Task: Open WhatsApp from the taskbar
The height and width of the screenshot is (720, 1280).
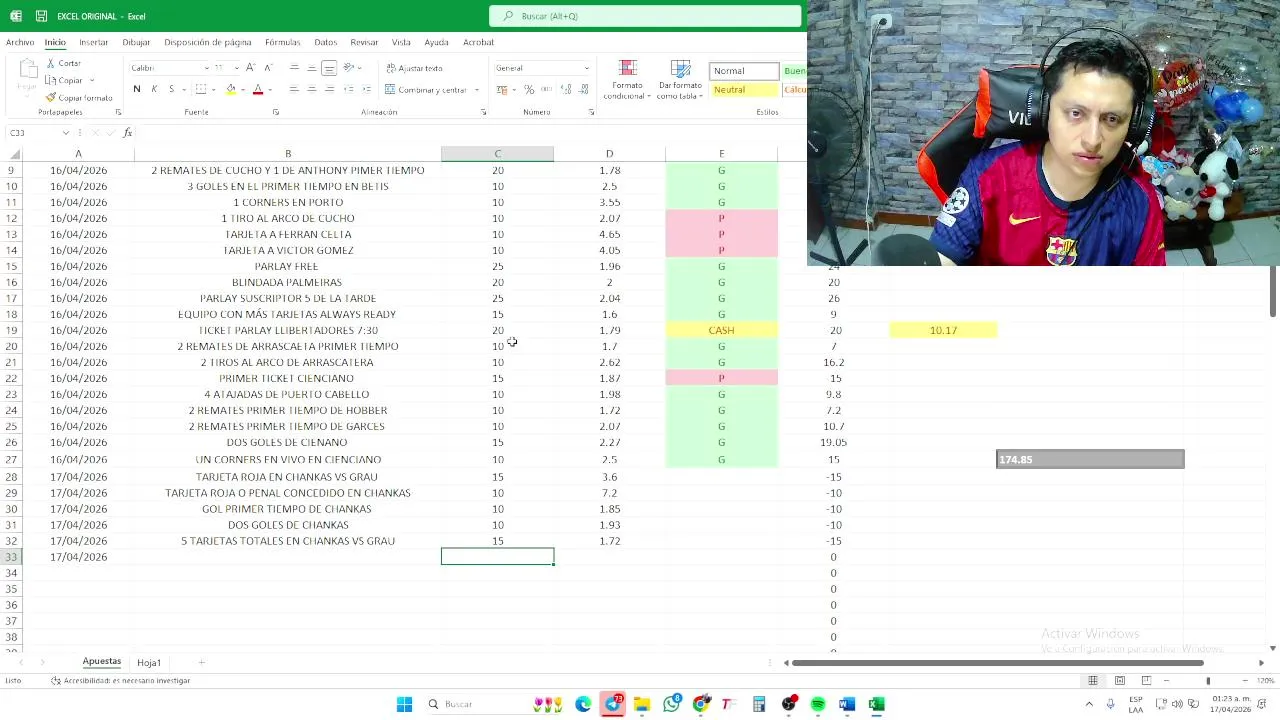Action: coord(672,704)
